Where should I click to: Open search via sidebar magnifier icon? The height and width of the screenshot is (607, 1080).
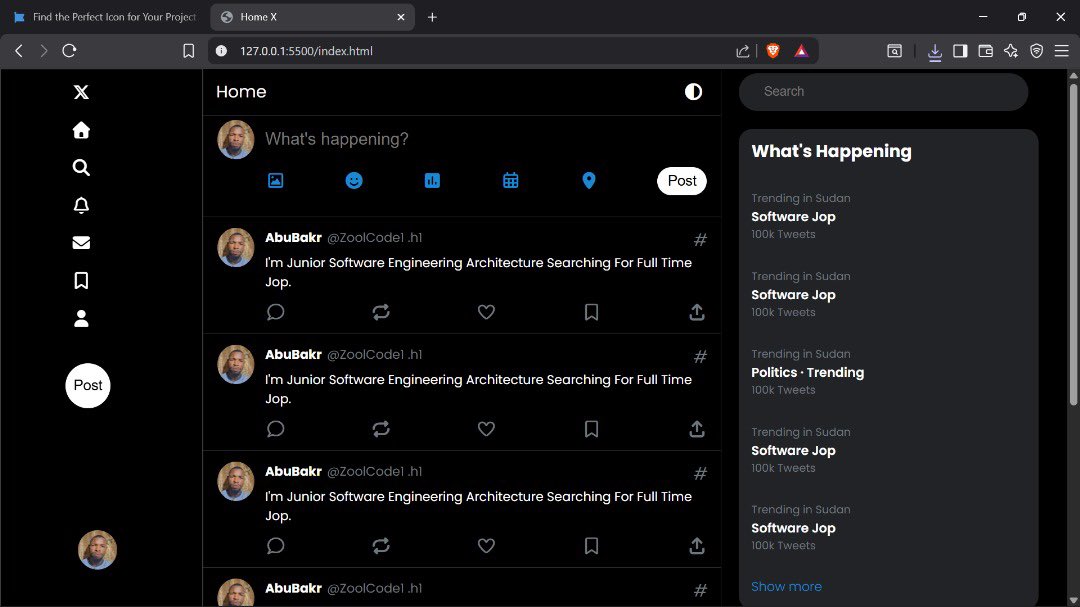pyautogui.click(x=81, y=167)
